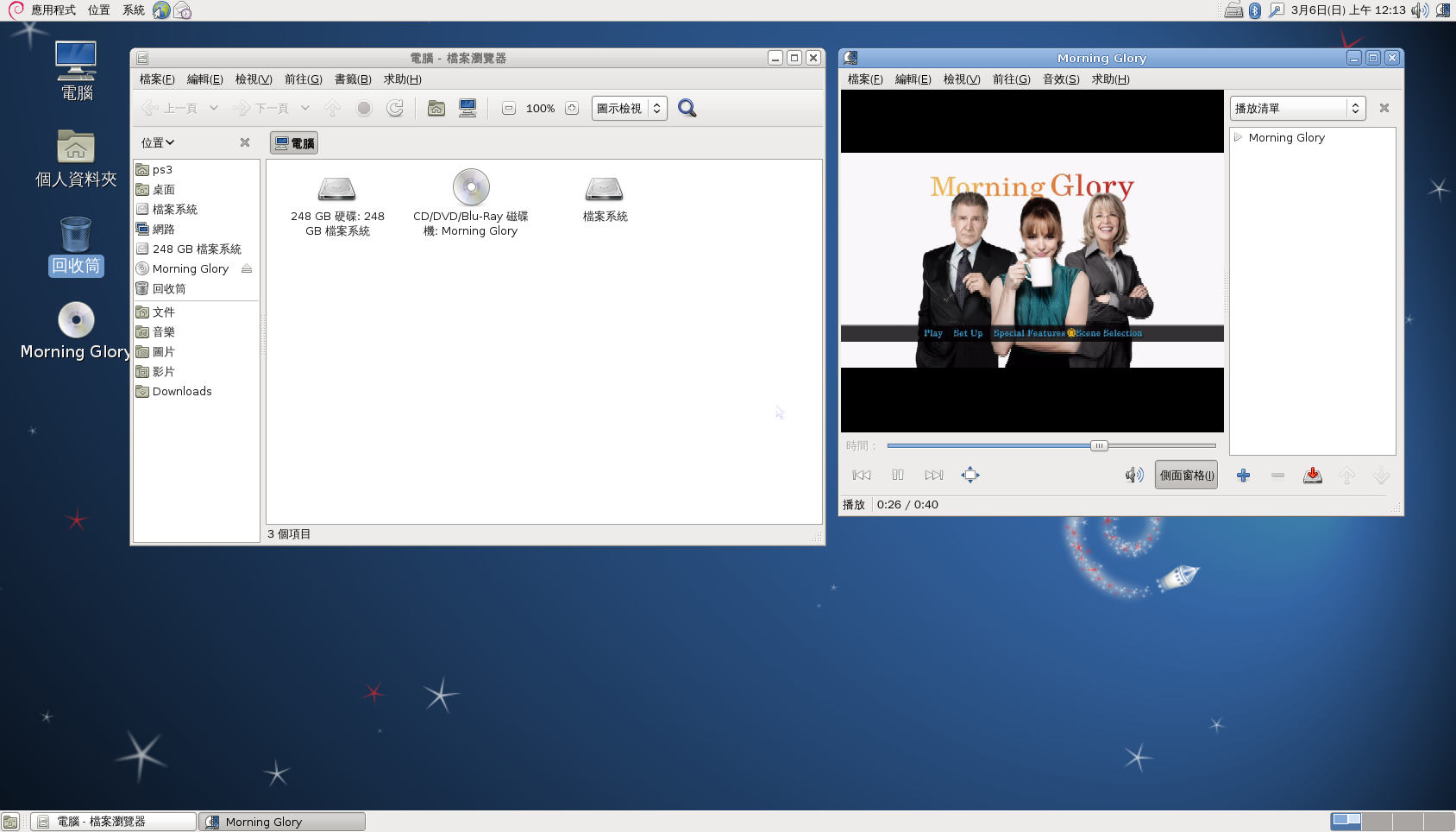Image resolution: width=1456 pixels, height=832 pixels.
Task: Switch to Morning Glory taskbar window button
Action: point(282,822)
